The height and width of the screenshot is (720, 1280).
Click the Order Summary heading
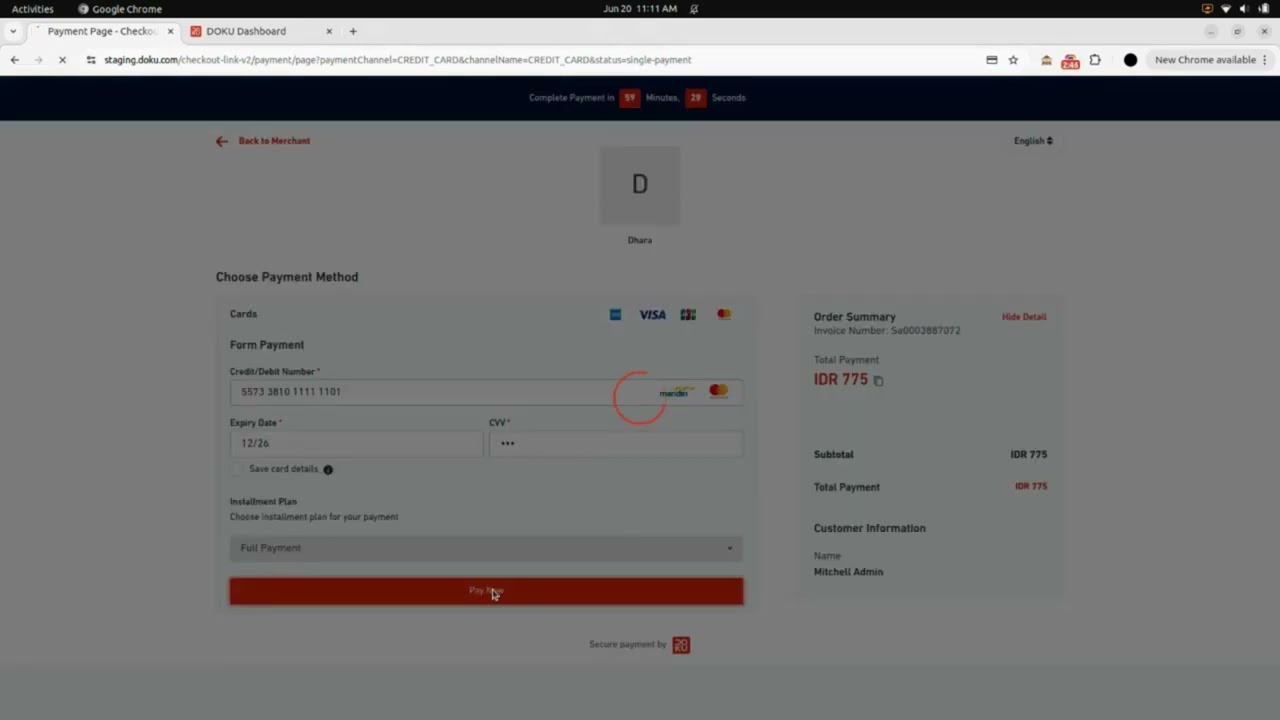tap(855, 317)
